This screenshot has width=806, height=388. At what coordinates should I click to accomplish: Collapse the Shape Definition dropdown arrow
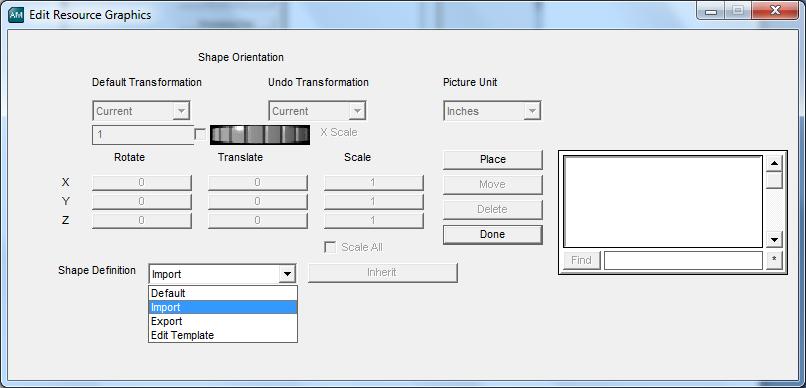point(287,274)
